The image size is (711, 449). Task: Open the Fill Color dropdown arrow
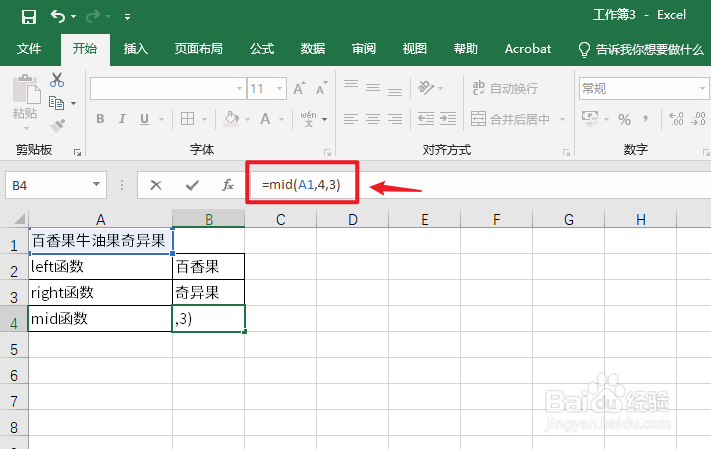pos(248,120)
